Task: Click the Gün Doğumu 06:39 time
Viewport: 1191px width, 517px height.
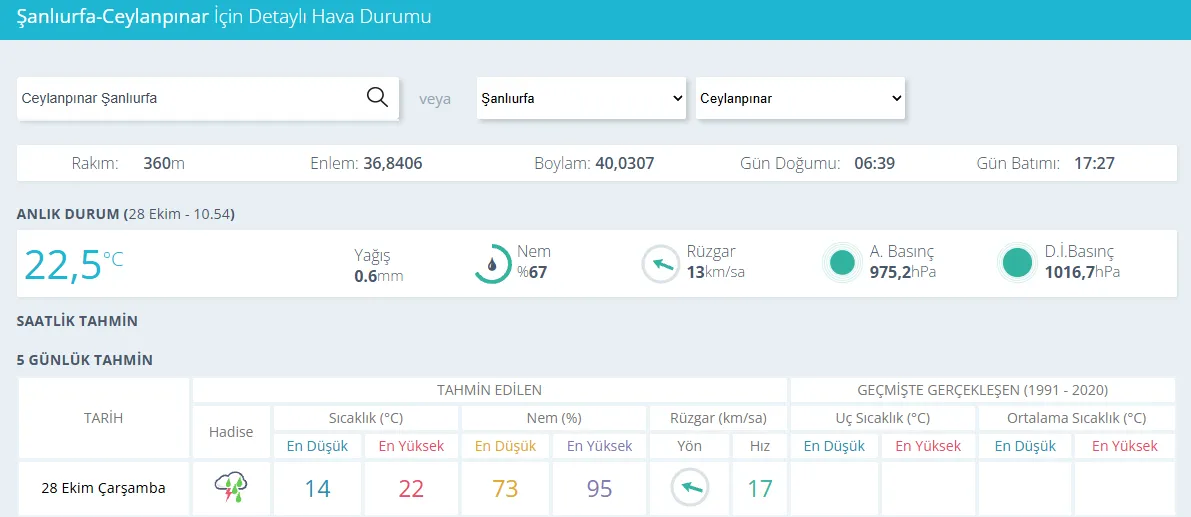Action: 875,163
